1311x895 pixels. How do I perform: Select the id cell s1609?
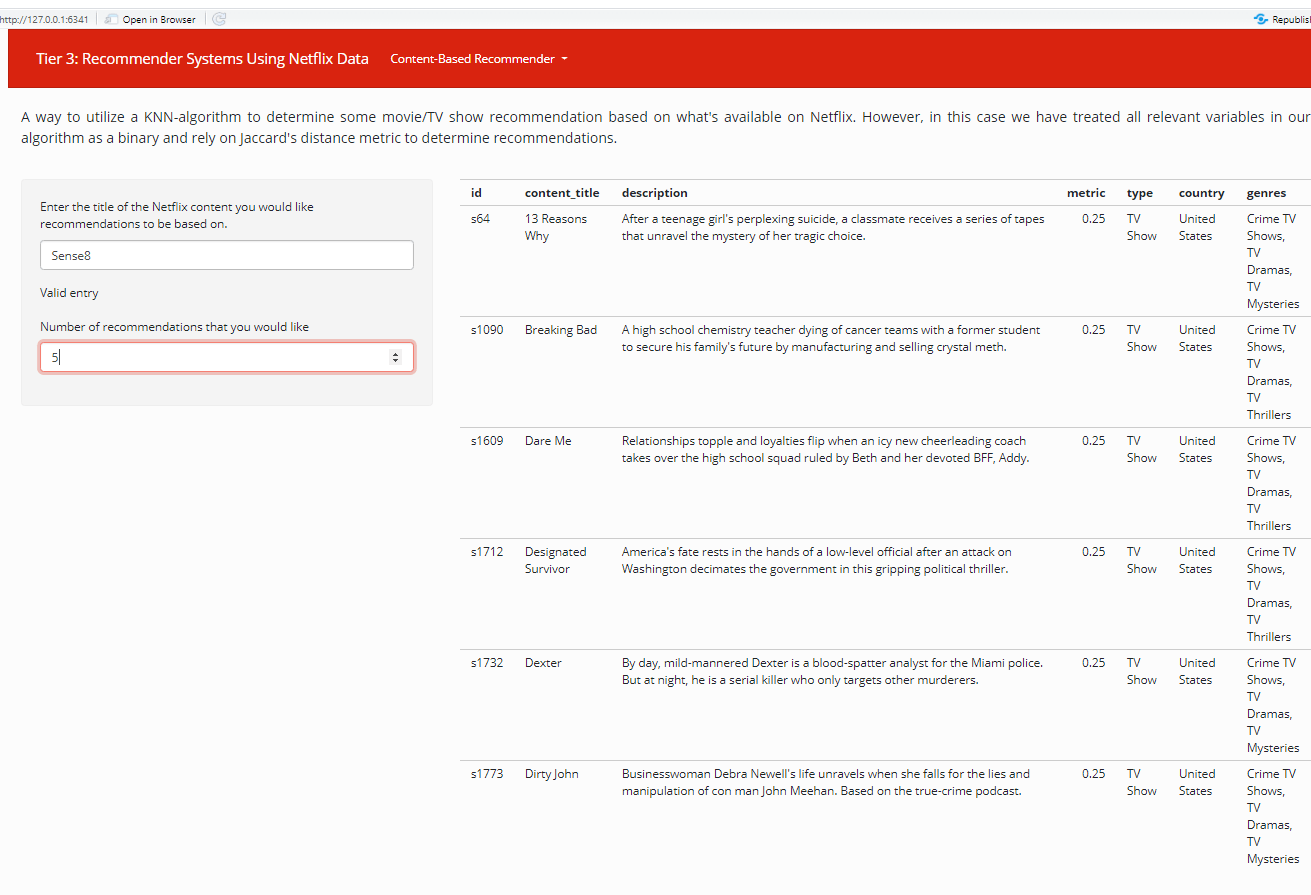click(x=487, y=441)
